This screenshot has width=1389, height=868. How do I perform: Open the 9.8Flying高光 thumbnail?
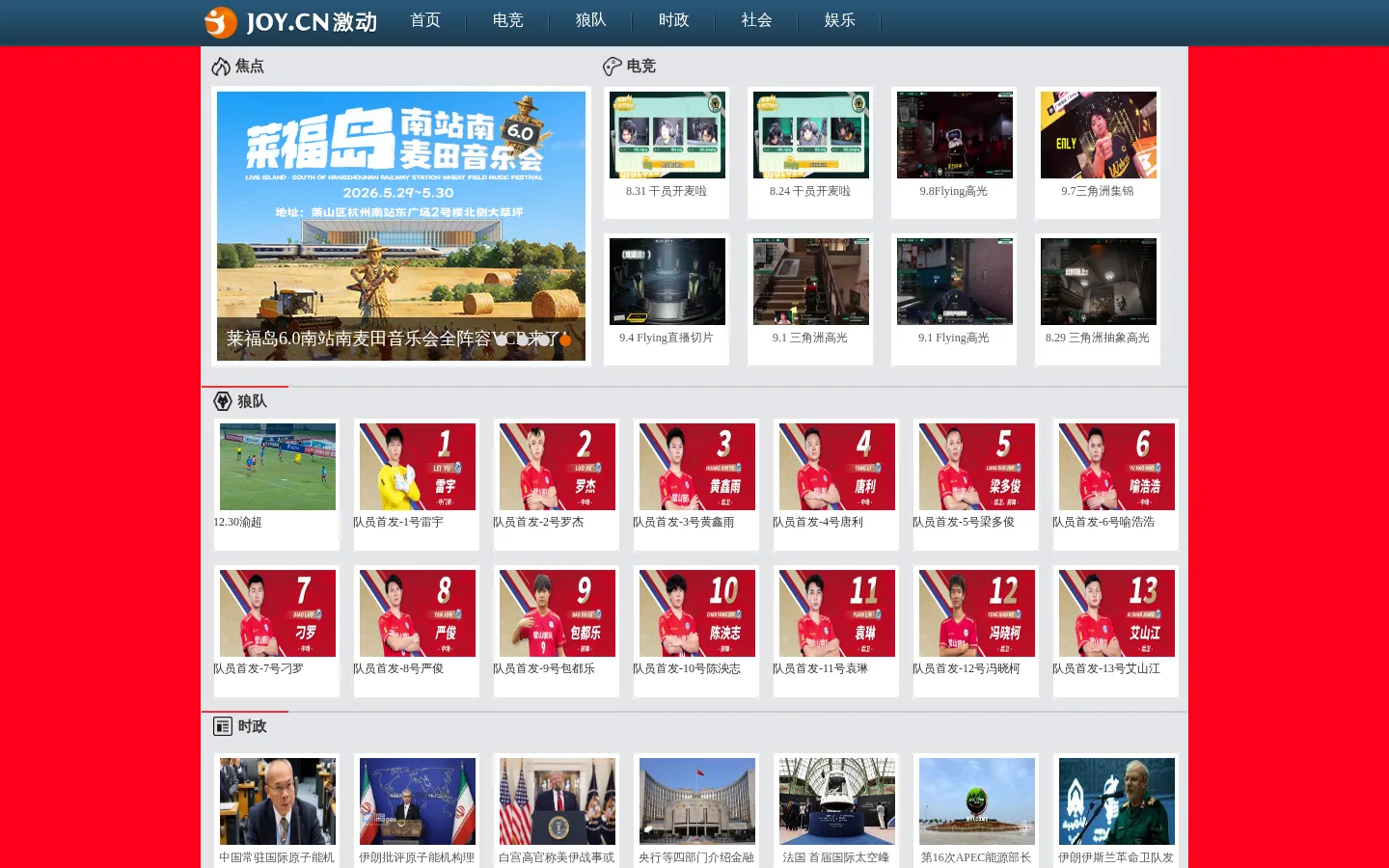[x=955, y=135]
